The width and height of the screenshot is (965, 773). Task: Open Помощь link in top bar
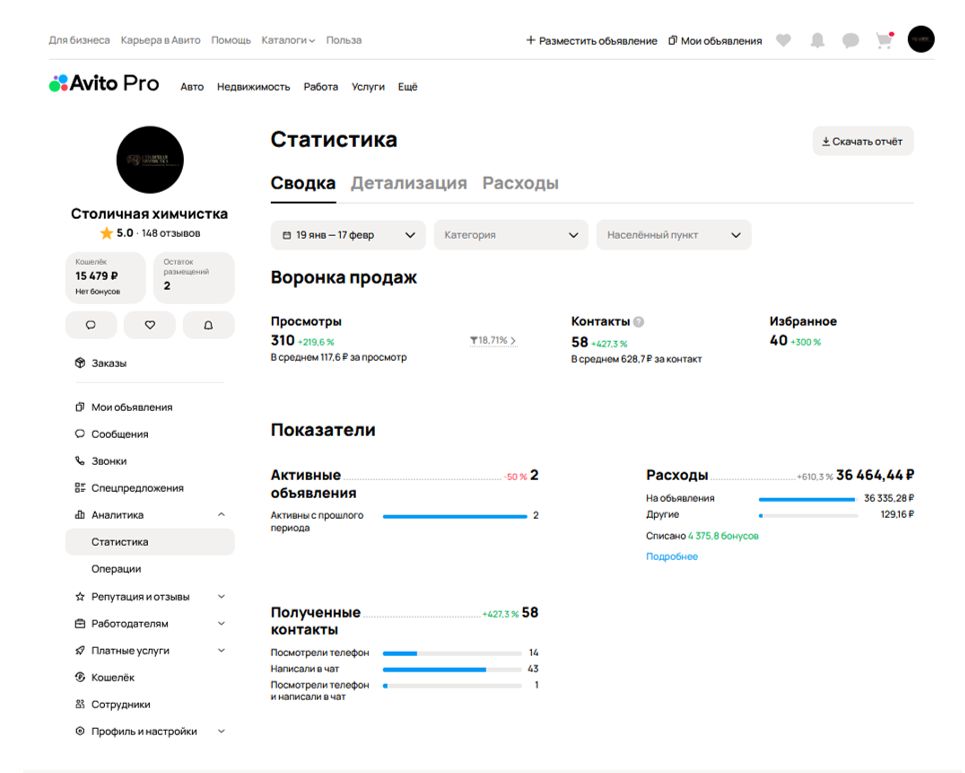pos(231,40)
